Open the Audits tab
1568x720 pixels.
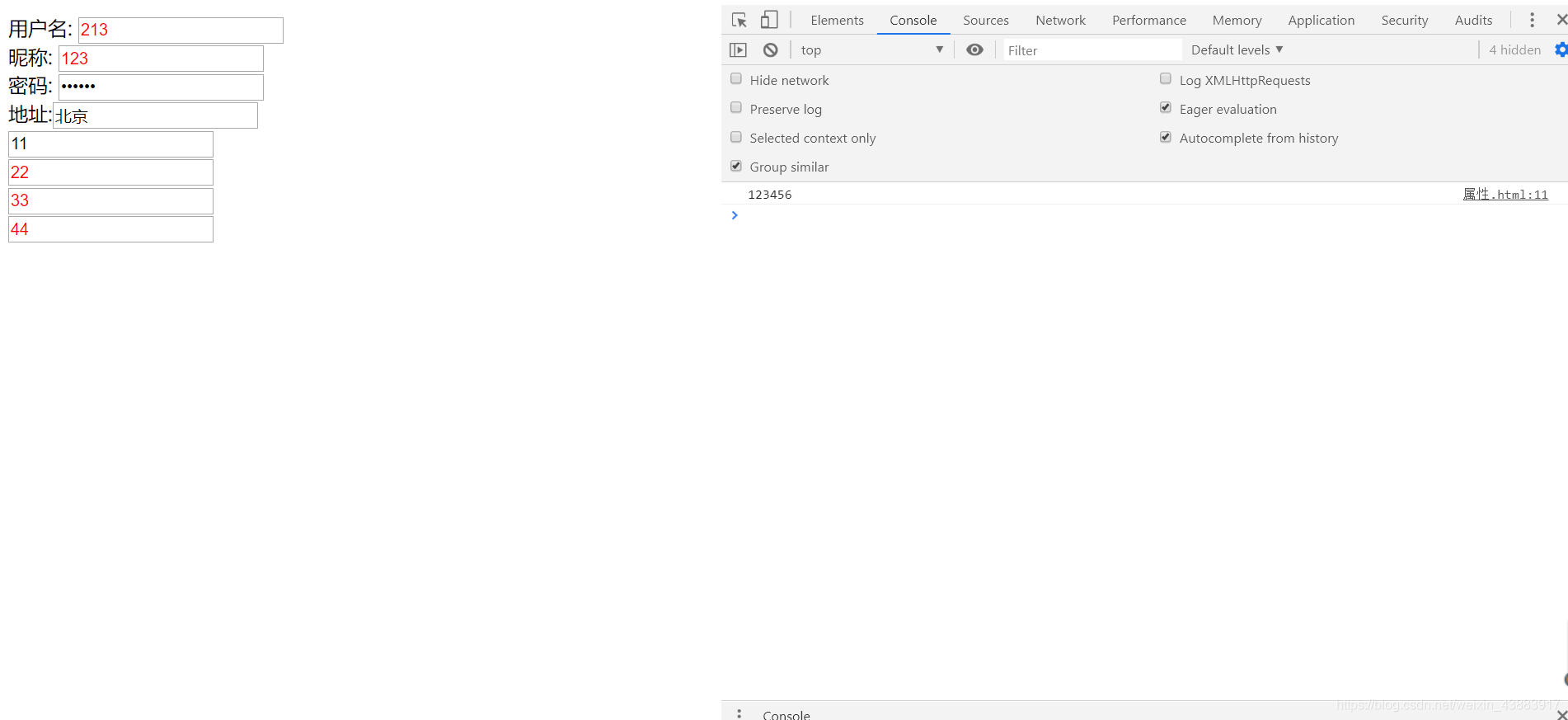pyautogui.click(x=1473, y=21)
